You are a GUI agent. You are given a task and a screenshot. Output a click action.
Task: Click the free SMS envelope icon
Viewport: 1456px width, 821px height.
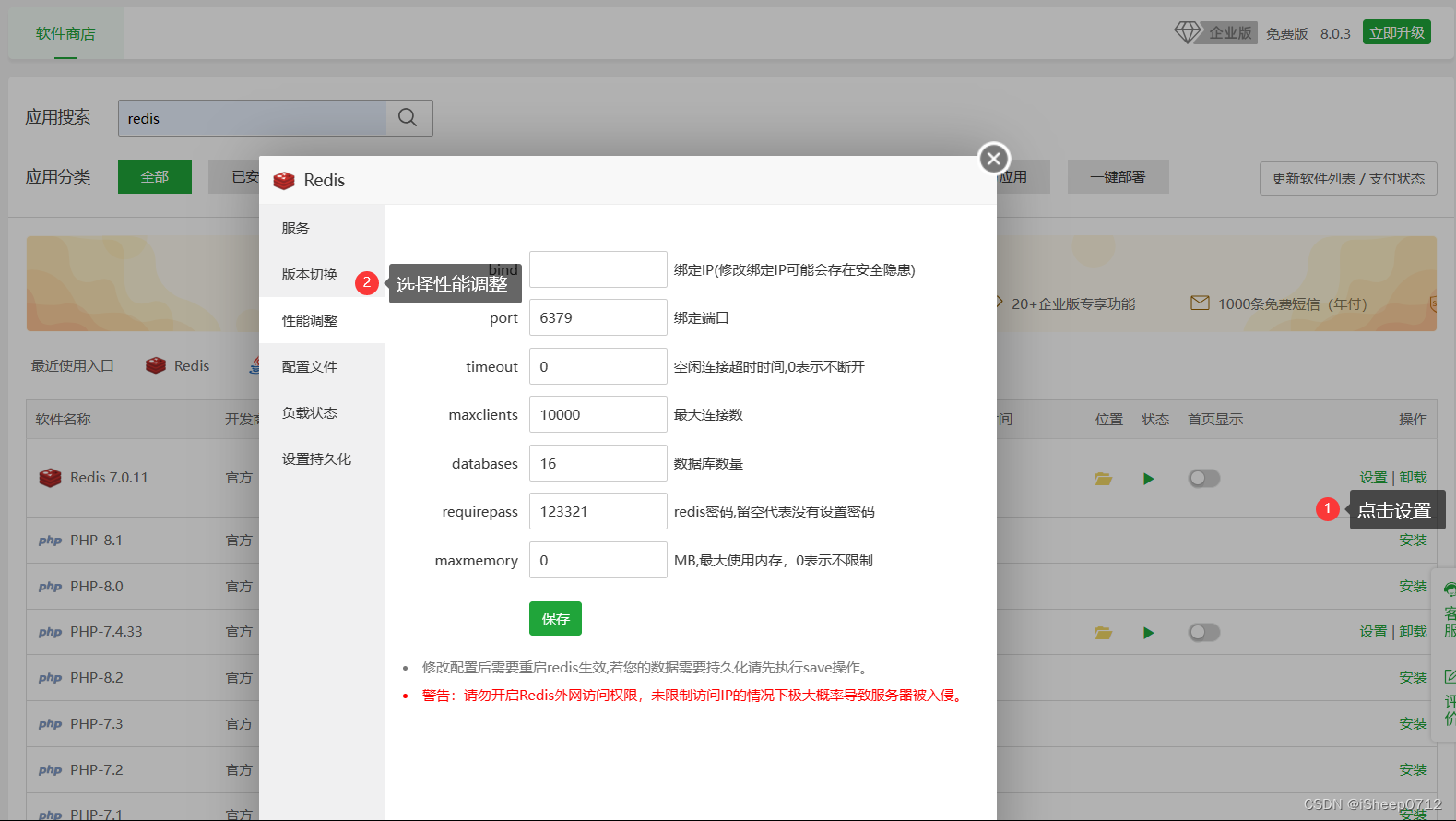pyautogui.click(x=1200, y=303)
